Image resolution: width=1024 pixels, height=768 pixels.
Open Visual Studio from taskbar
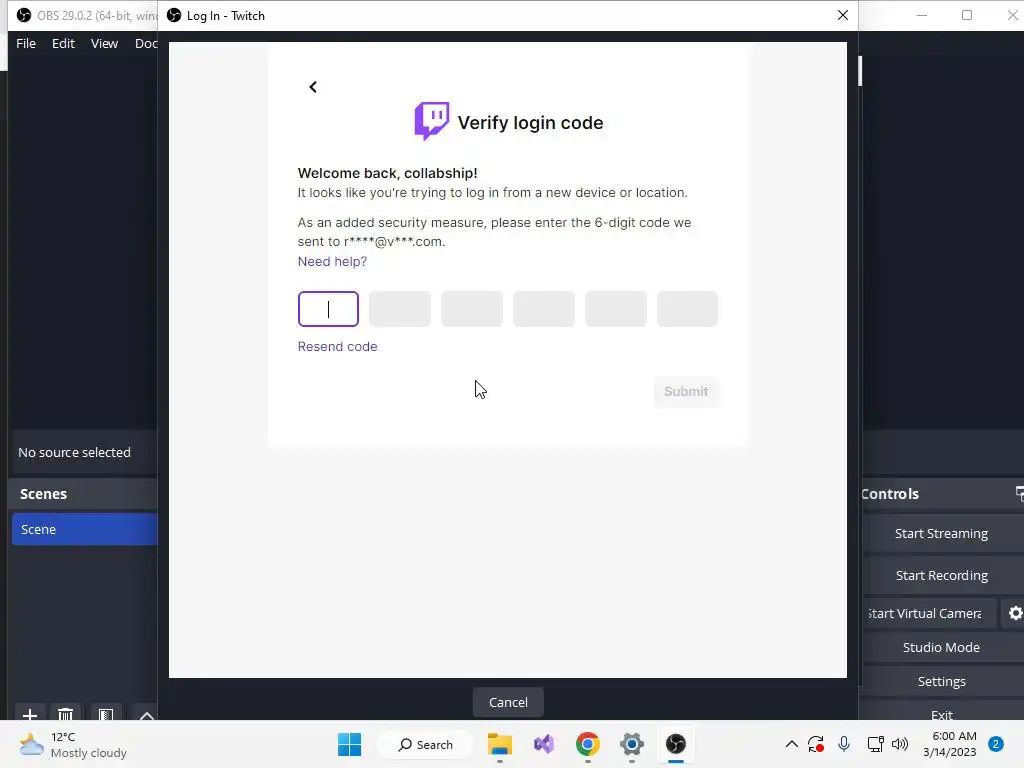click(x=543, y=744)
